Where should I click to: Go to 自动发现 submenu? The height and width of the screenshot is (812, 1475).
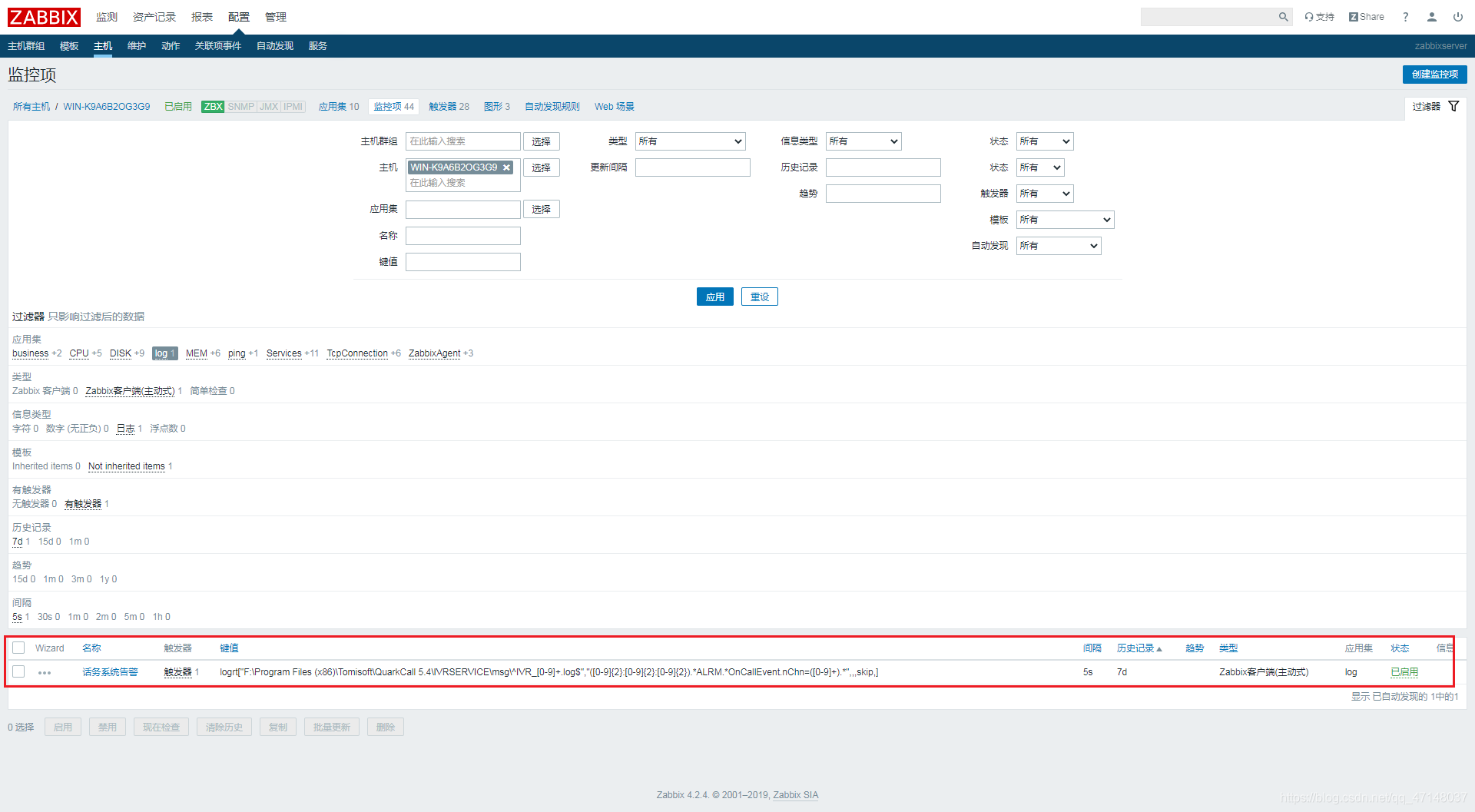pos(275,46)
